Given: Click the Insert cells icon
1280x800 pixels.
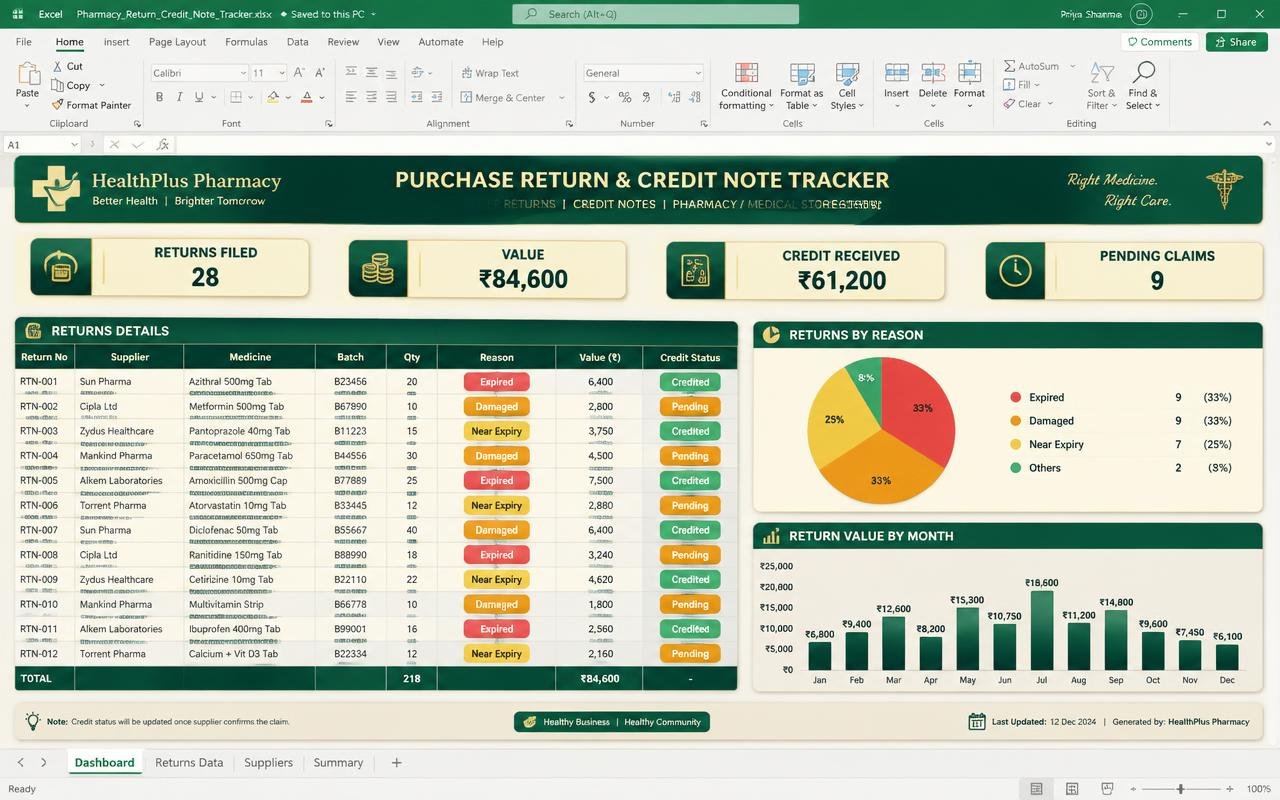Looking at the screenshot, I should [897, 73].
